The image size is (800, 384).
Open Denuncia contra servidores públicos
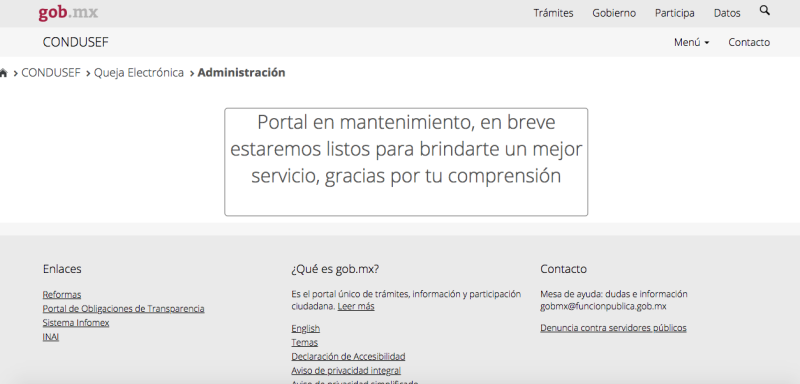click(x=613, y=328)
